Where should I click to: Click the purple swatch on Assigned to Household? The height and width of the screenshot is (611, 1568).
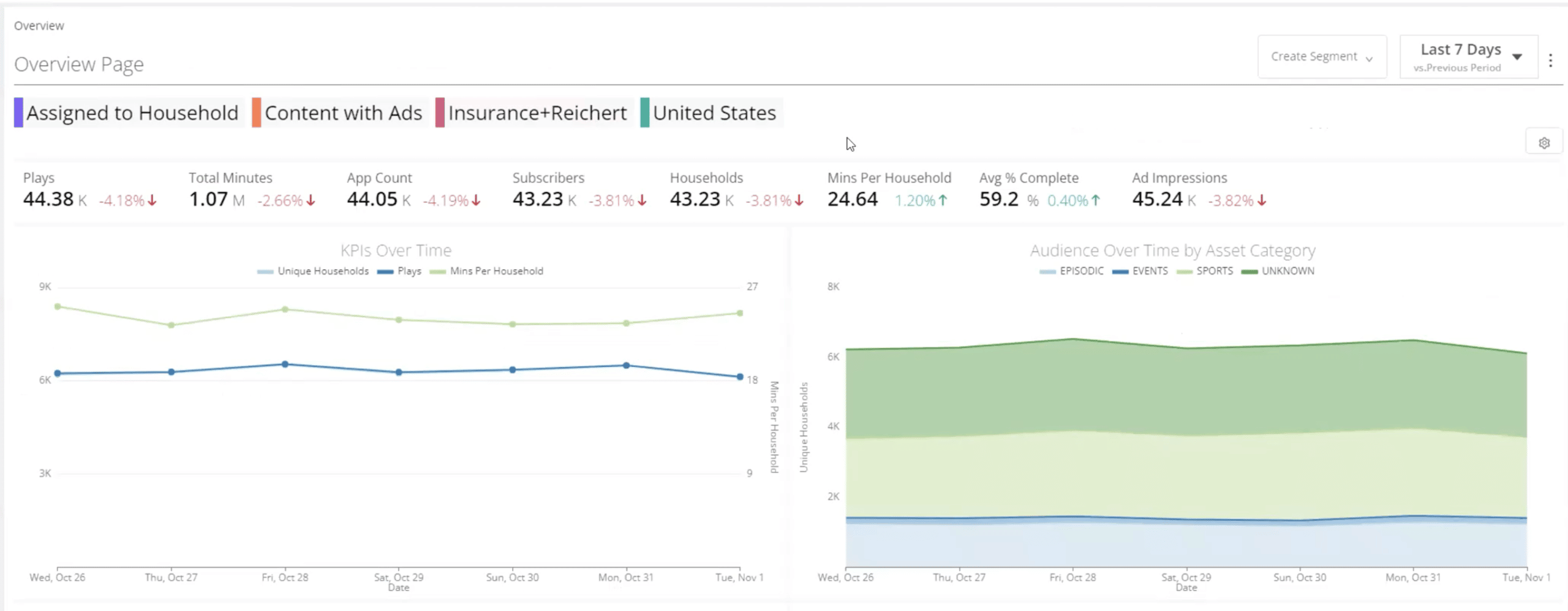pos(19,113)
